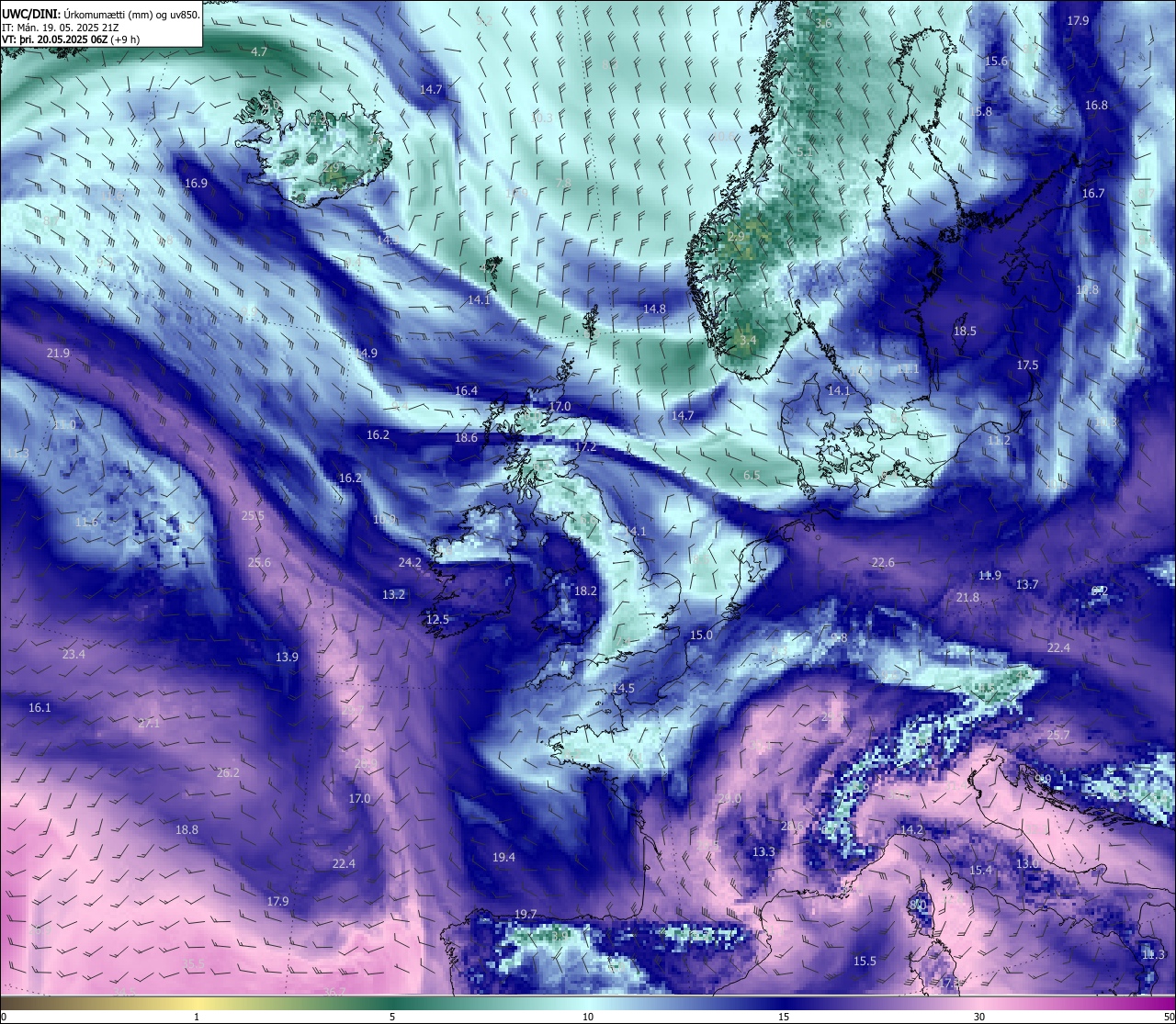Click the 16.9 value southwest of Iceland
1176x1024 pixels.
(x=196, y=184)
